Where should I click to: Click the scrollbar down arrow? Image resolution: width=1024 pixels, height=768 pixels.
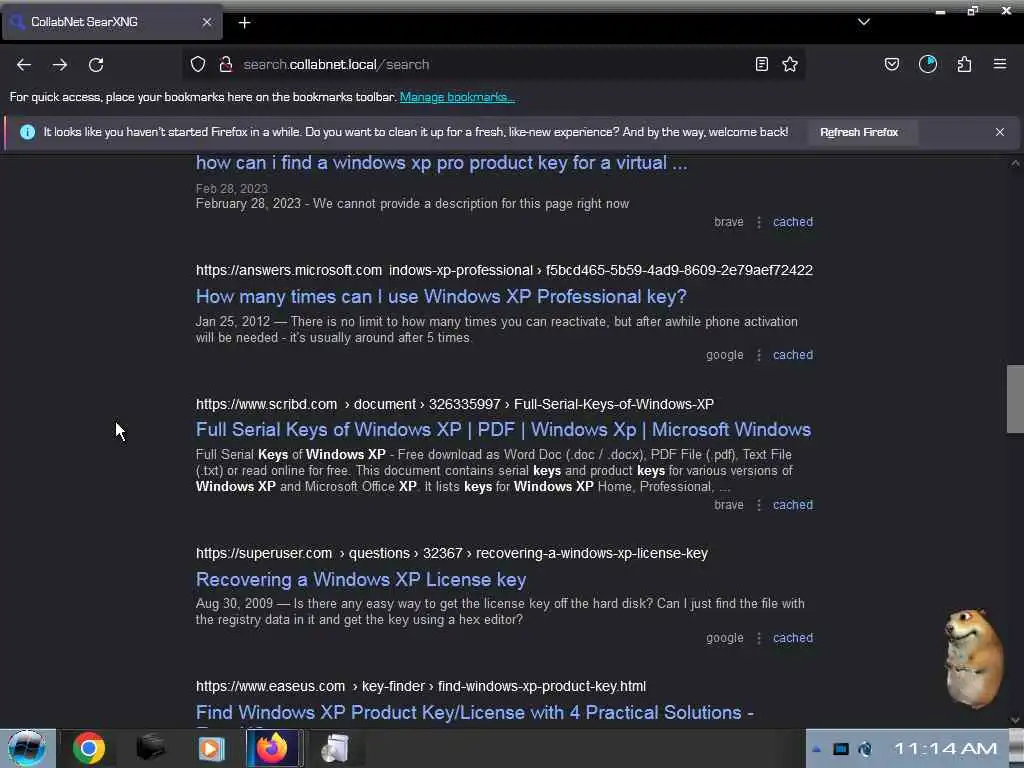pyautogui.click(x=1015, y=721)
